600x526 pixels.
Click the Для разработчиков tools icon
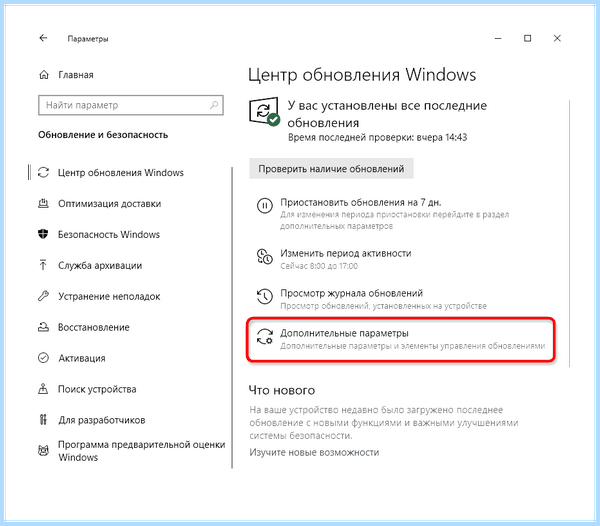point(43,420)
